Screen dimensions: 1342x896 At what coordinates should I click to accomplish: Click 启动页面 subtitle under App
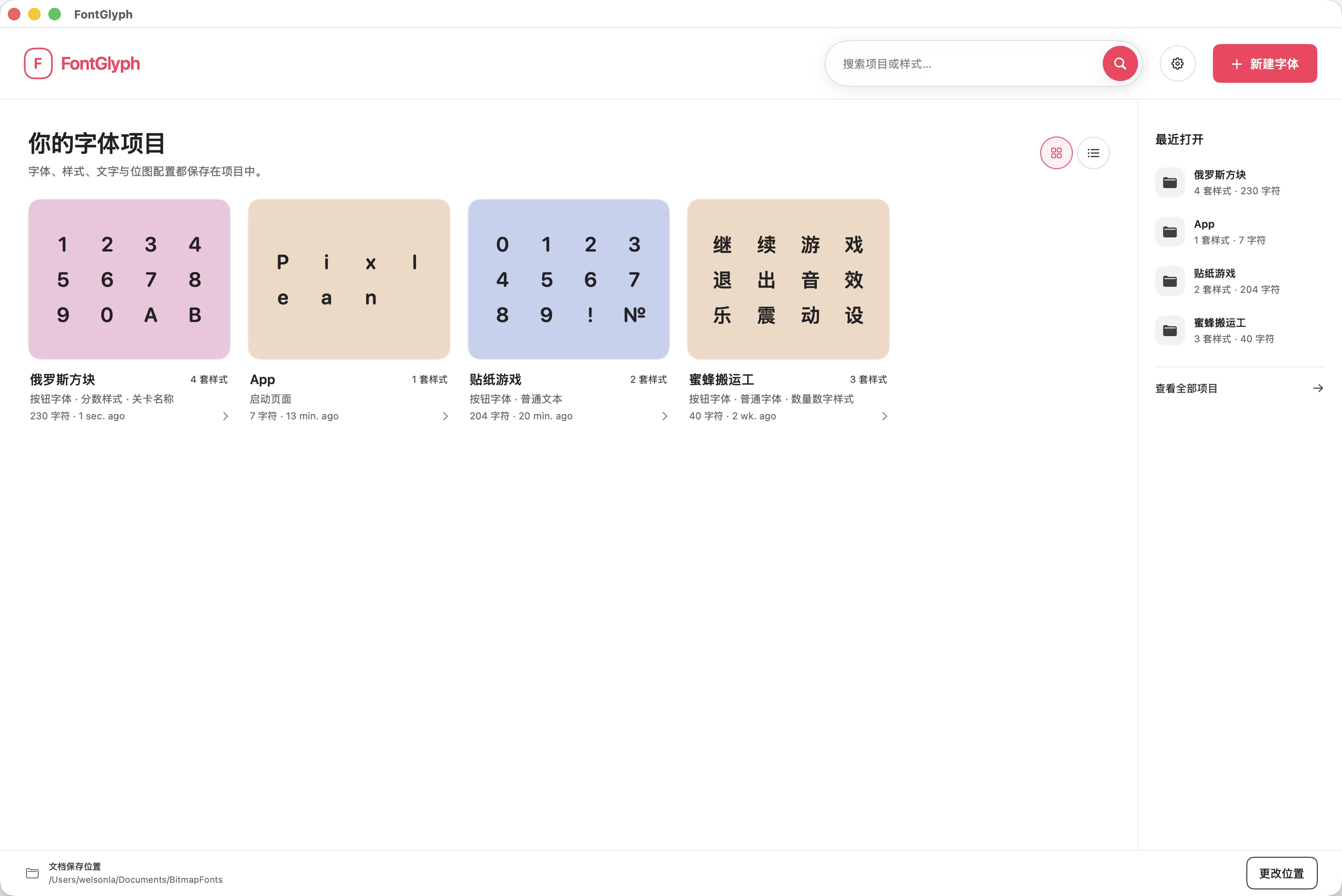pyautogui.click(x=271, y=399)
